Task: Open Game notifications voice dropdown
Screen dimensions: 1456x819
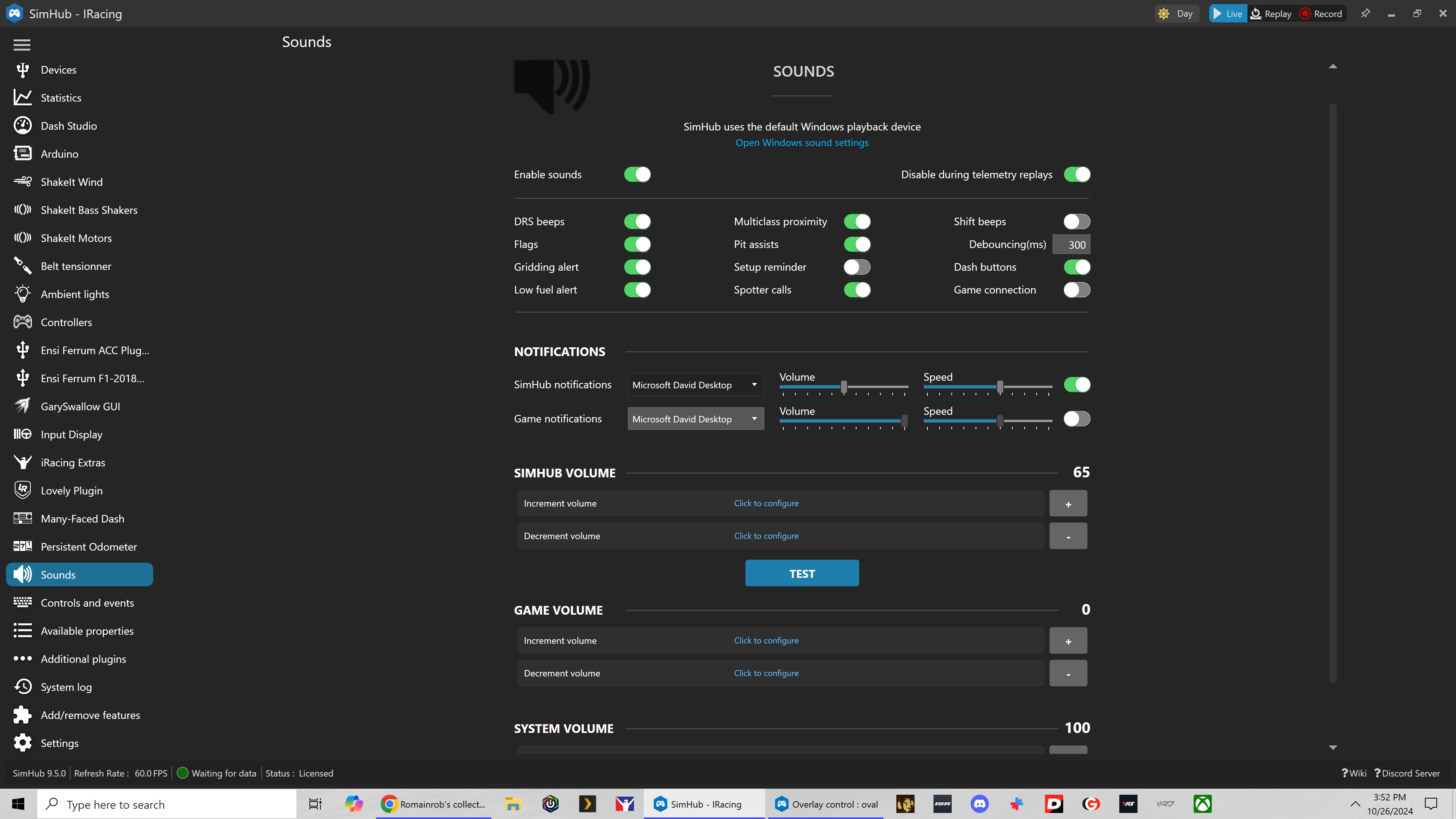Action: [696, 419]
